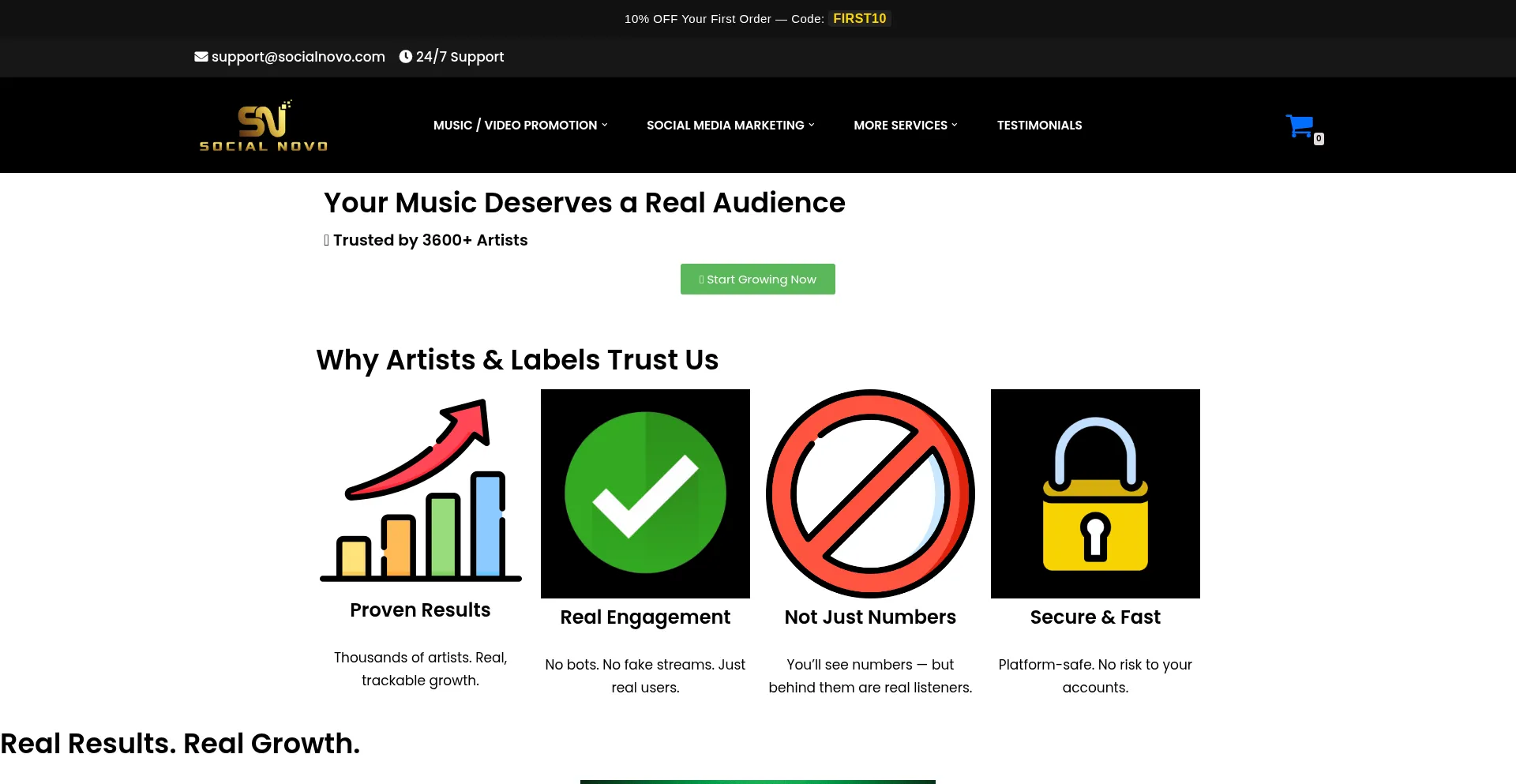Expand the Music / Video Promotion dropdown chevron
Screen dimensions: 1516x784
605,125
